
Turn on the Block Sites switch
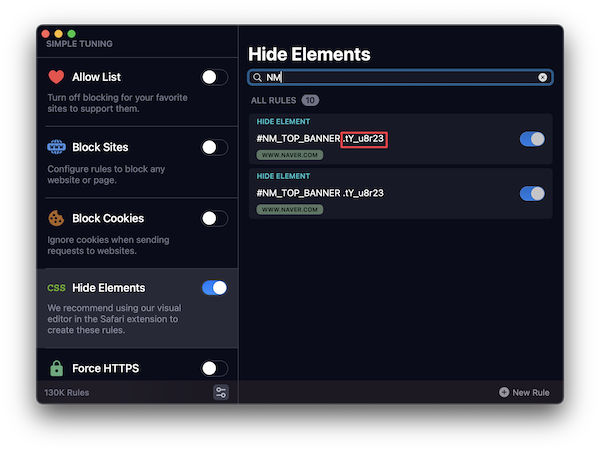[x=214, y=147]
